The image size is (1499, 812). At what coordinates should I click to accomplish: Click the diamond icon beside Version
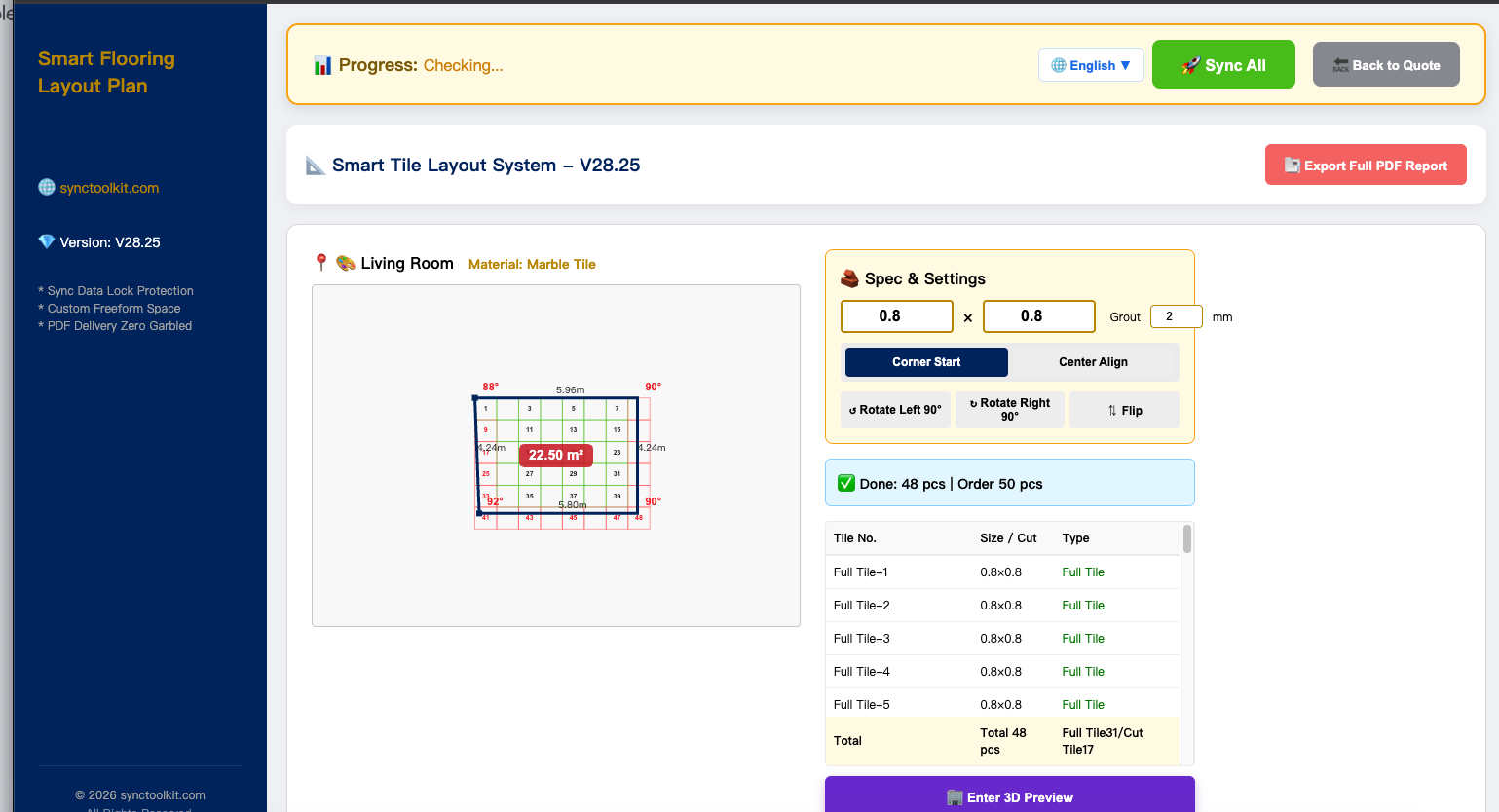[x=47, y=241]
